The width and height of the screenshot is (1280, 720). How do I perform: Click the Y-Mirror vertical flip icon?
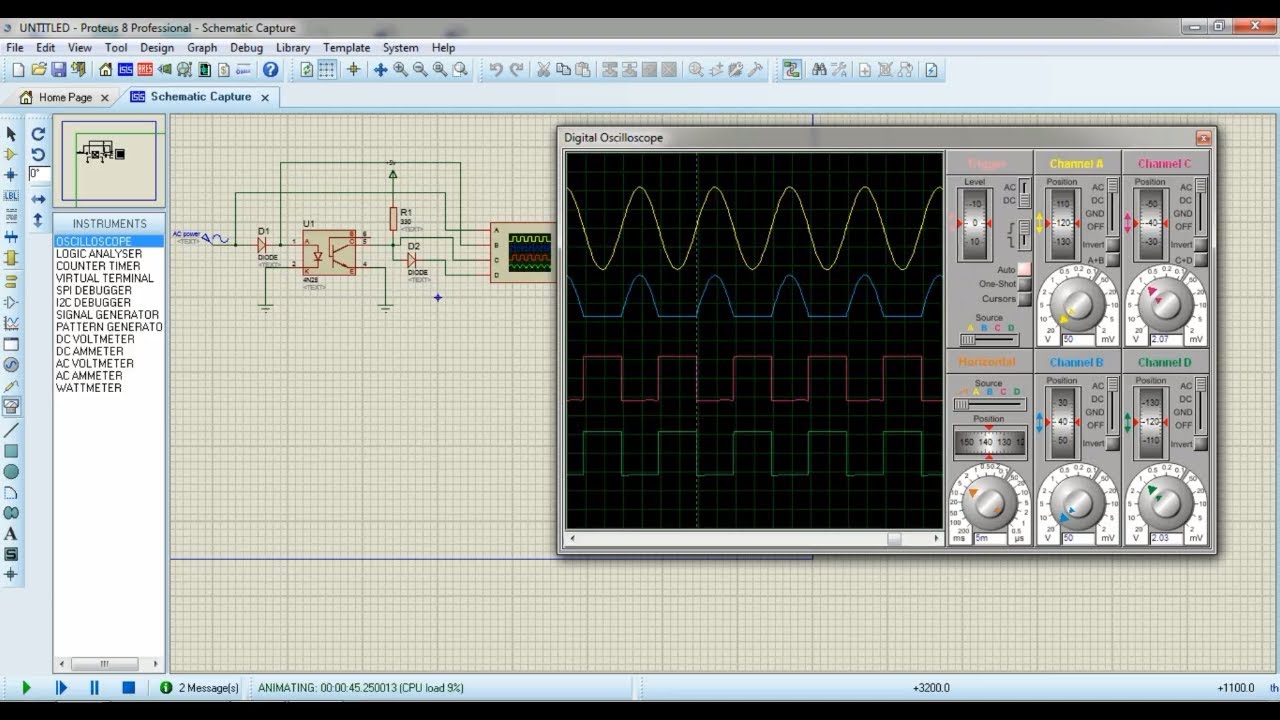[38, 219]
